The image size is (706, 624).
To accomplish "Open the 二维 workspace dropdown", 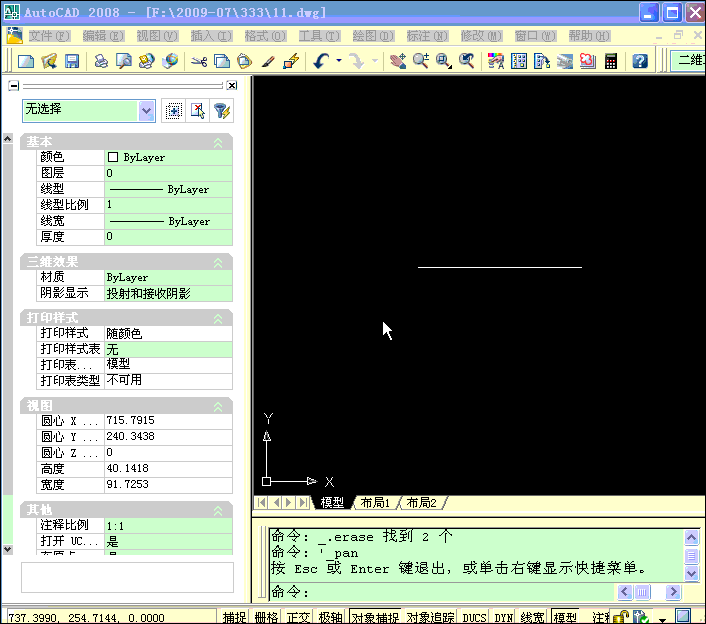I will coord(688,60).
